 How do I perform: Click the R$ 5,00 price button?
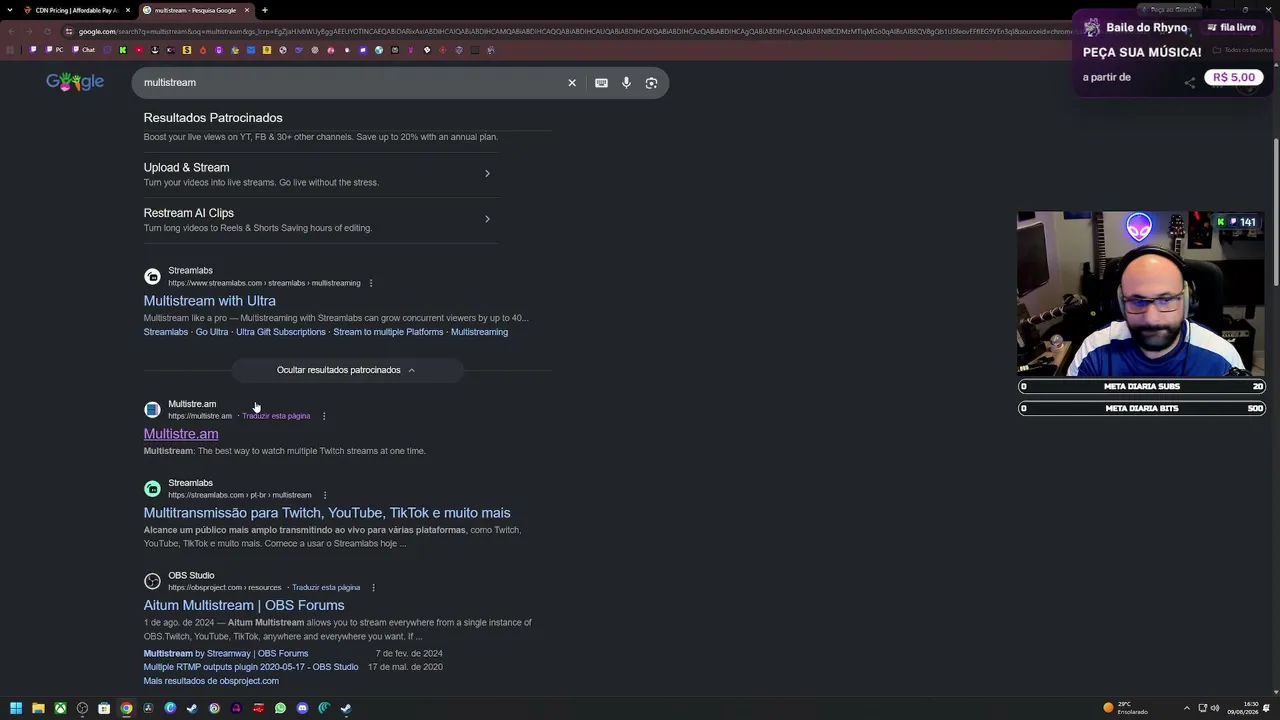[x=1234, y=77]
